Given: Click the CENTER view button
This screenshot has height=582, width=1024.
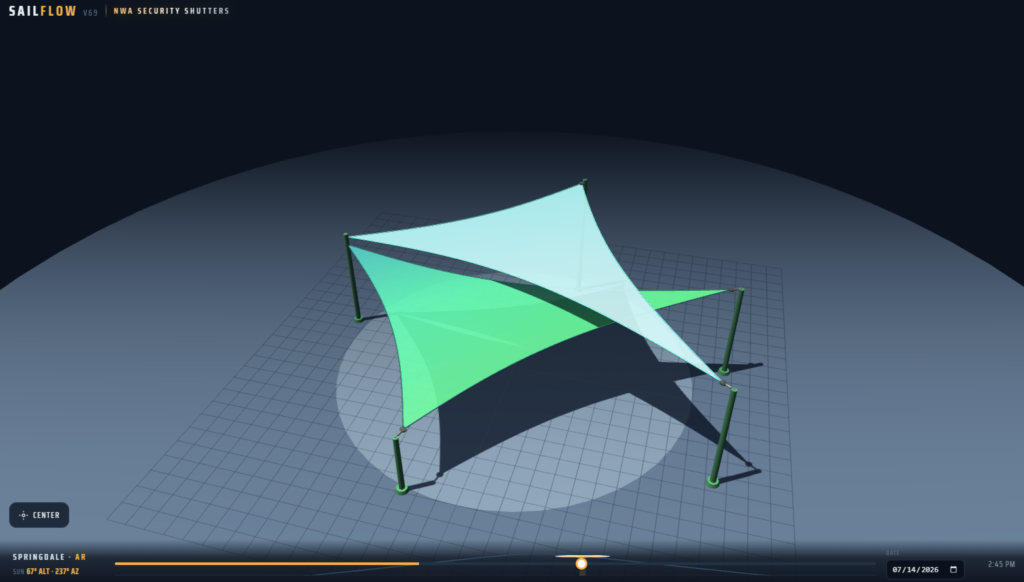Looking at the screenshot, I should [39, 515].
